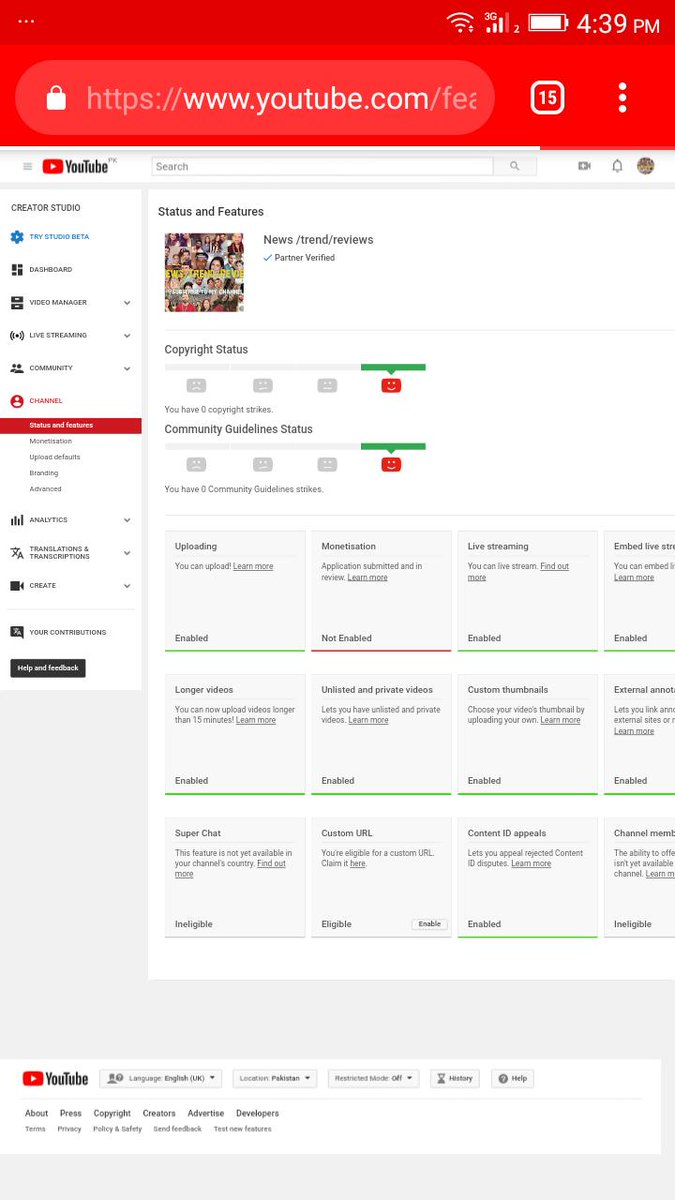Expand Create chevron
This screenshot has width=675, height=1200.
pyautogui.click(x=127, y=587)
